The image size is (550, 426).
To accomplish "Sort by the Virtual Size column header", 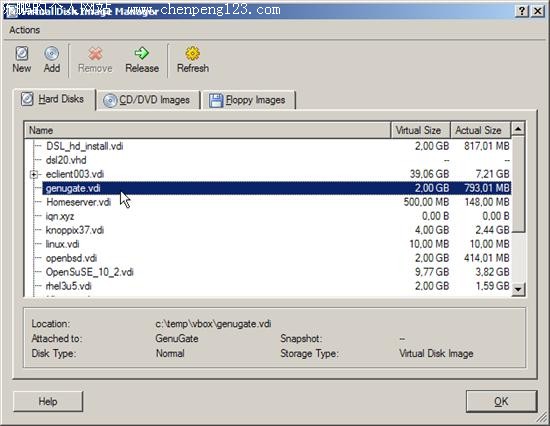I will coord(420,130).
